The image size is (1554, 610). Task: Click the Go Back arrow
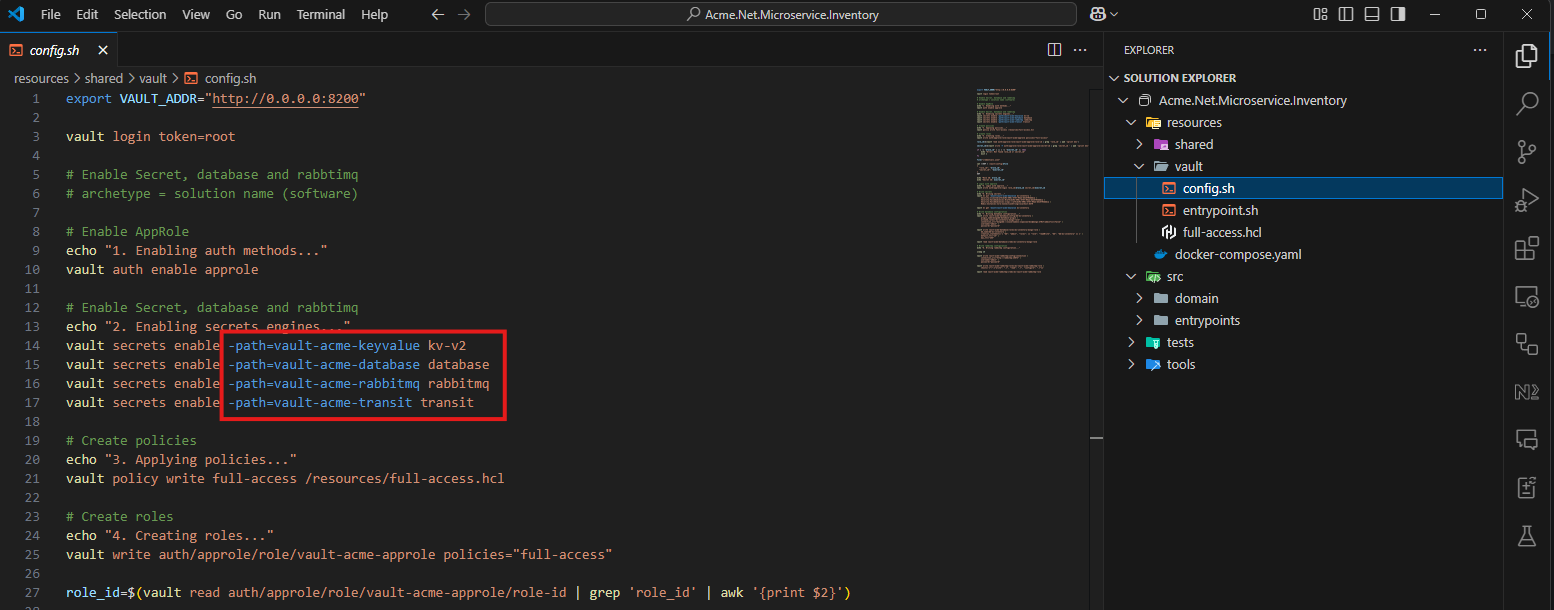pos(437,15)
